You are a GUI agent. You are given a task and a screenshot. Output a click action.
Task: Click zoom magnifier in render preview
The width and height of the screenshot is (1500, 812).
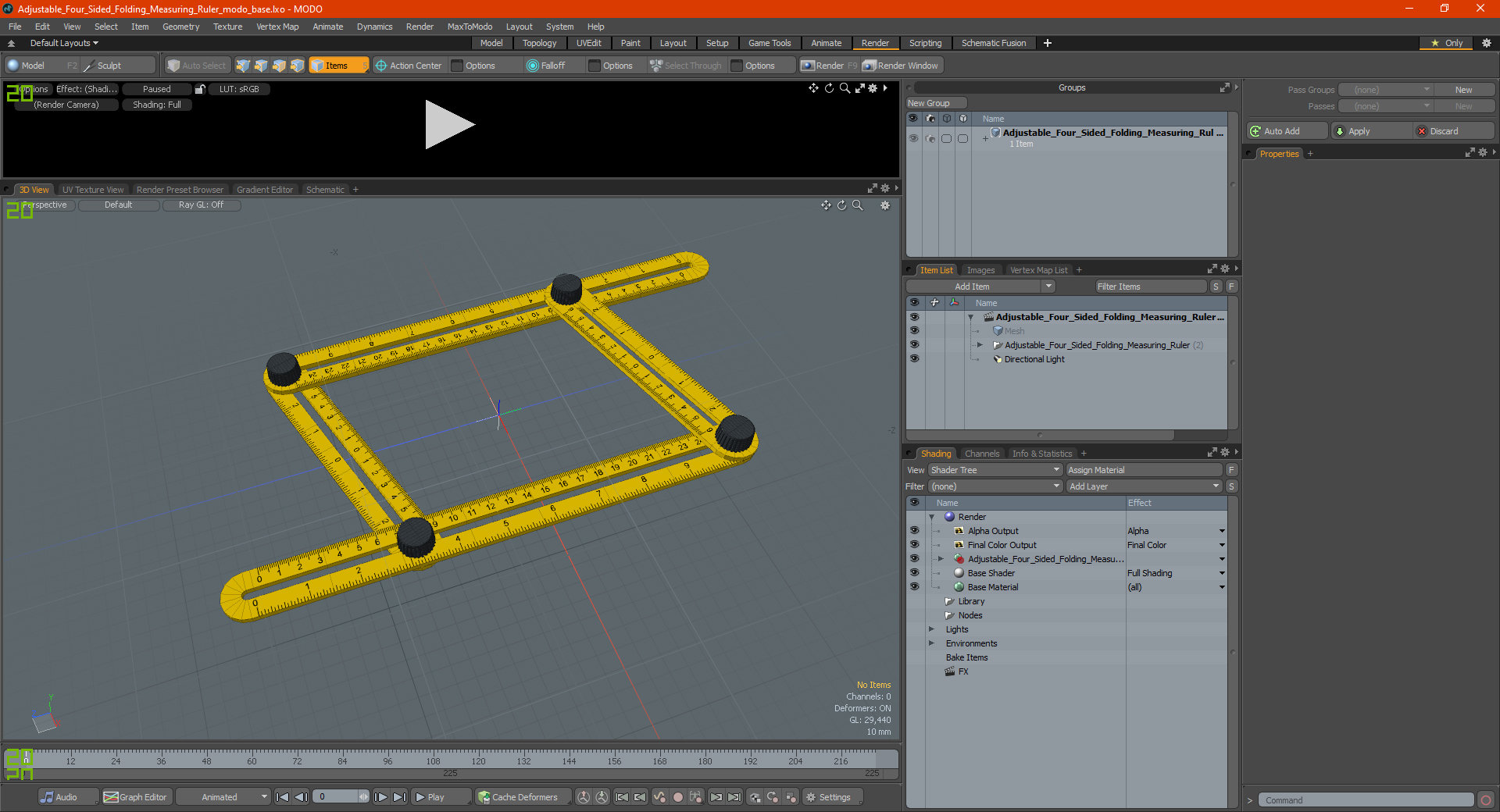pos(845,88)
